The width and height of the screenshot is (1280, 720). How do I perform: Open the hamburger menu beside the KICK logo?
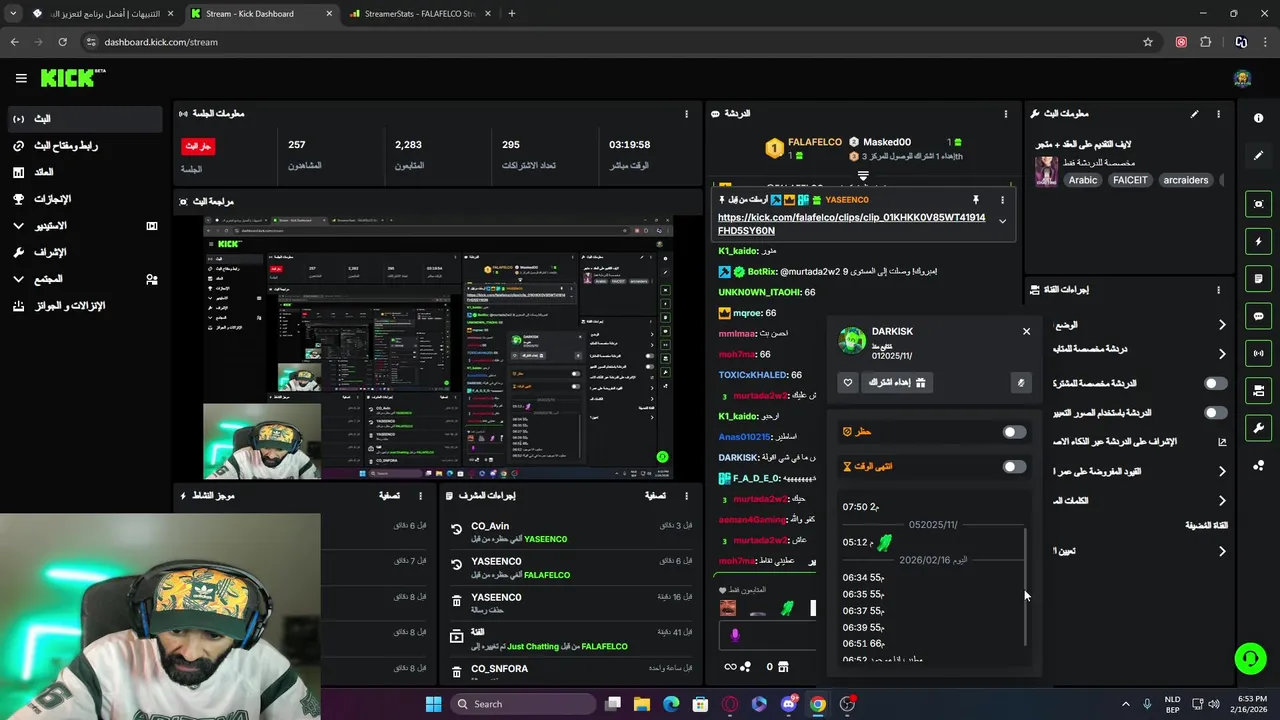pyautogui.click(x=21, y=78)
